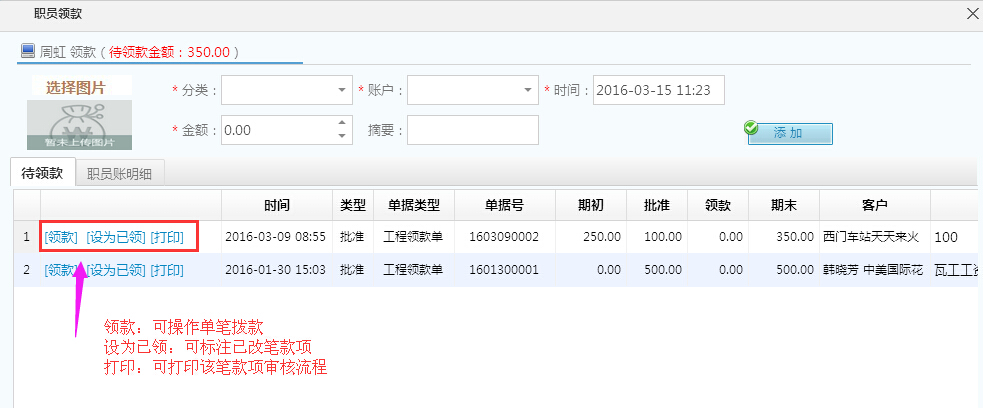Click the 添加 button to add entry
Screen dimensions: 983x408
(789, 133)
